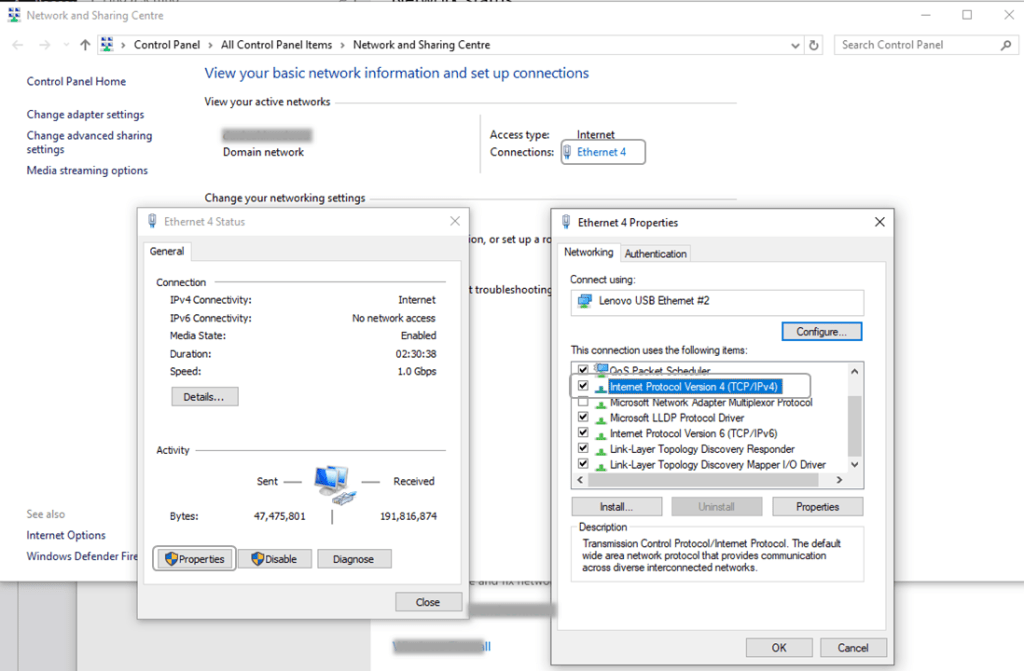Select the Networking tab
Image resolution: width=1024 pixels, height=671 pixels.
coord(589,253)
